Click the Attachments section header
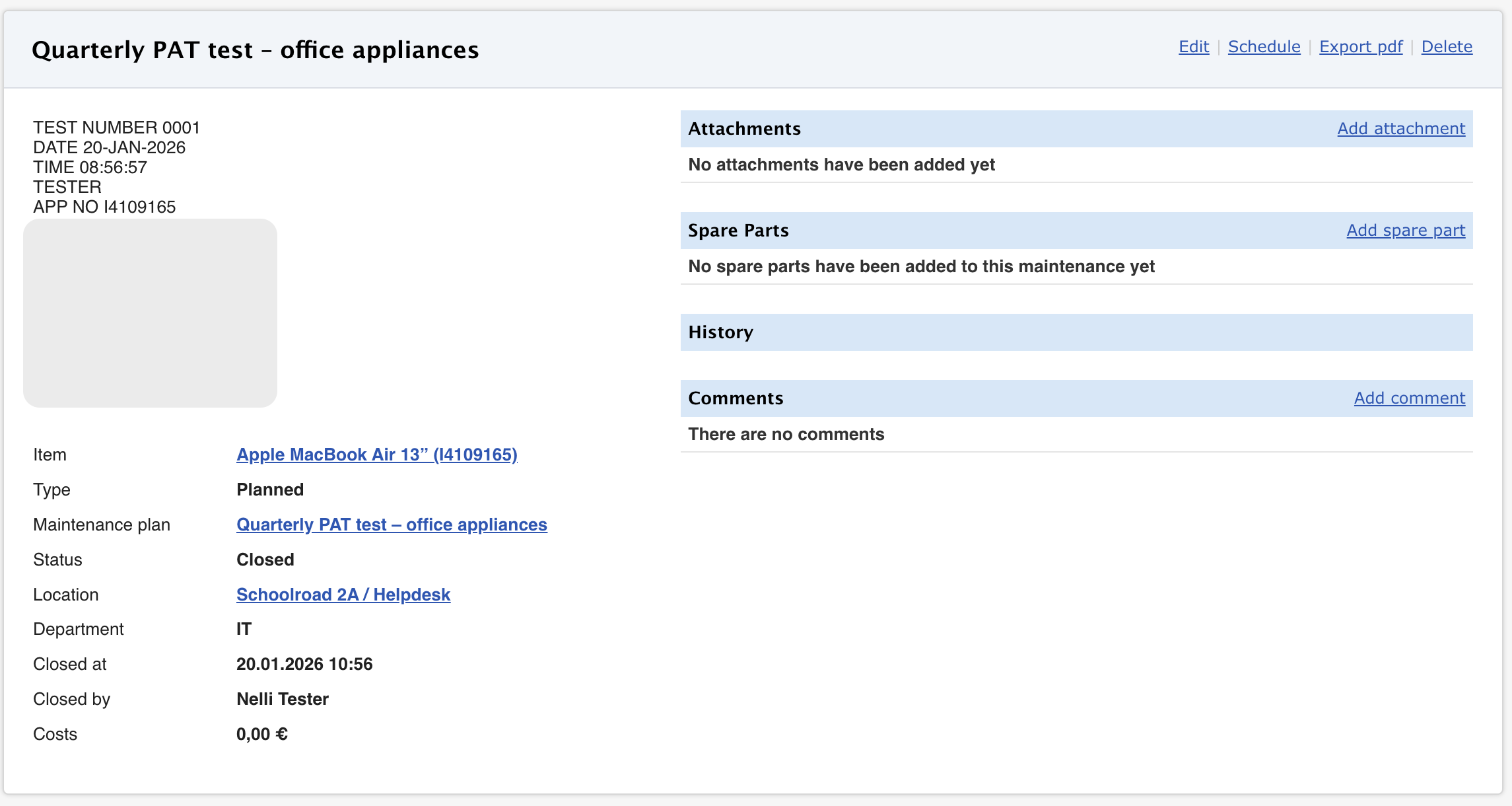This screenshot has width=1512, height=806. pos(744,129)
